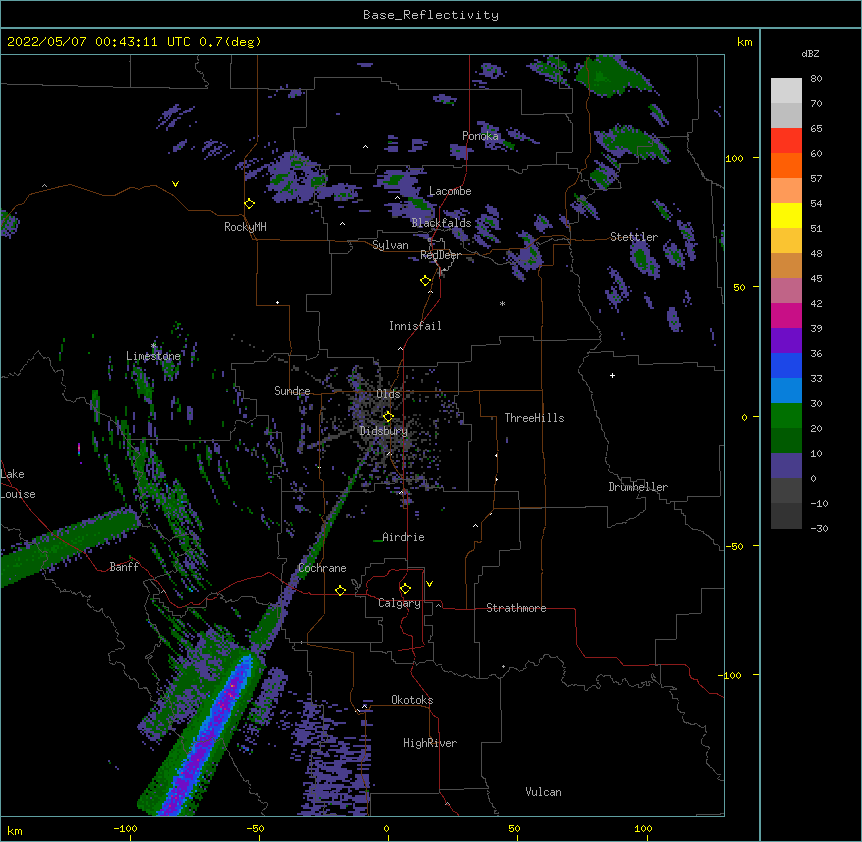The image size is (862, 842).
Task: Click the HighRiver label
Action: [x=430, y=743]
